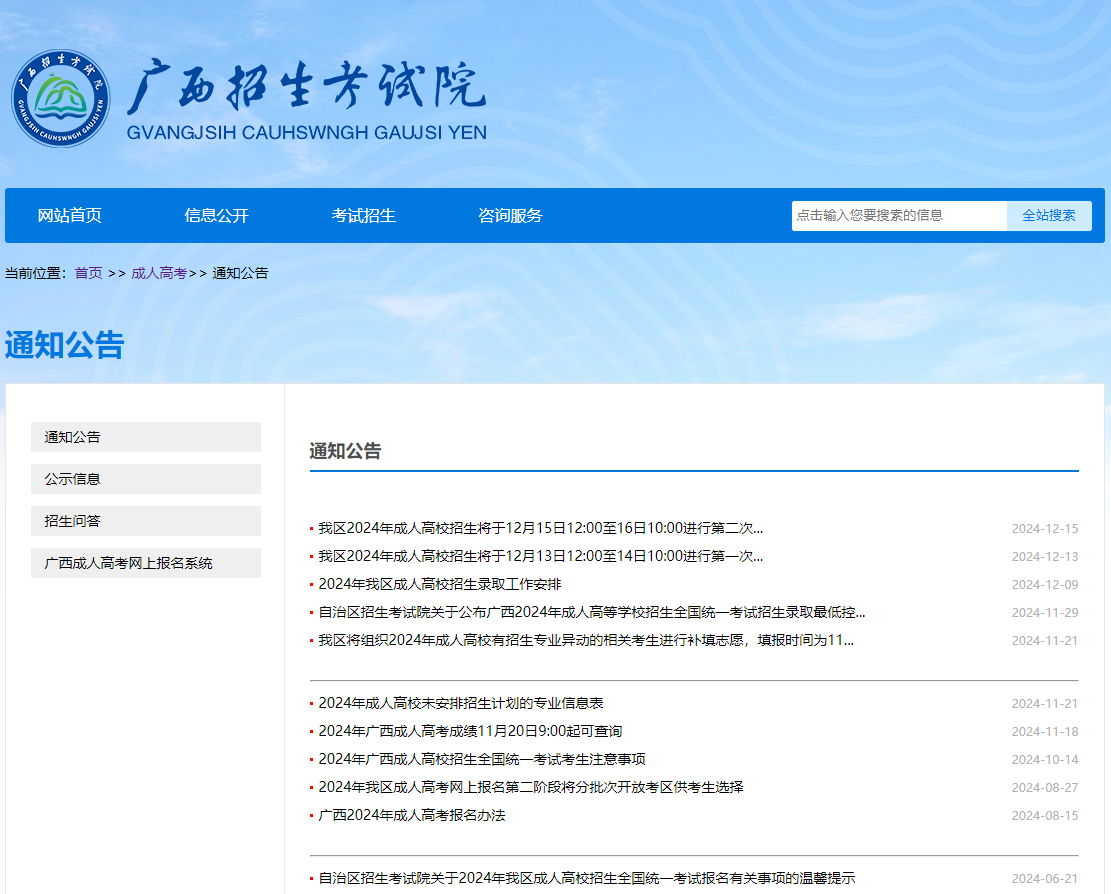This screenshot has height=894, width=1111.
Task: Select 通知公告 in left sidebar
Action: pos(146,437)
